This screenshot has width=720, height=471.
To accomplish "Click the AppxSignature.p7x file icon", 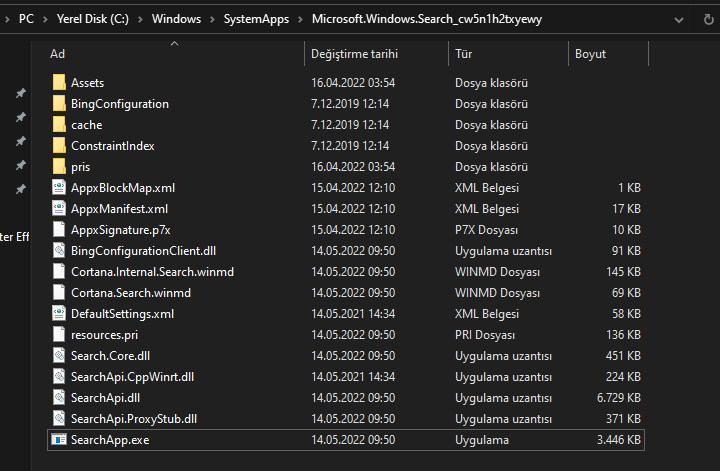I will coord(58,230).
